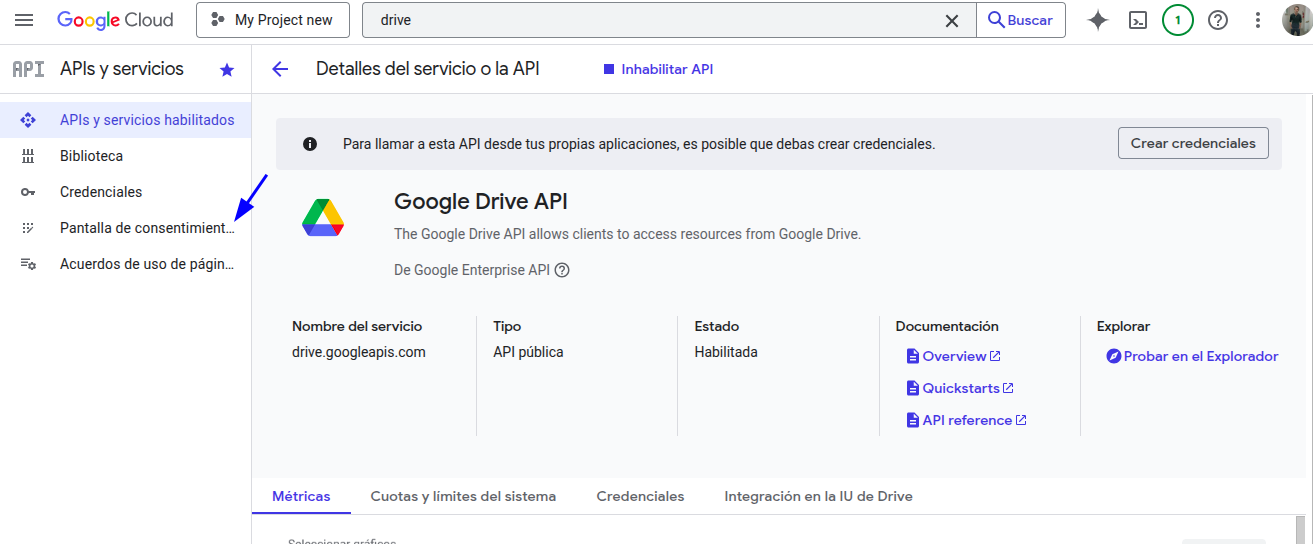The height and width of the screenshot is (544, 1313).
Task: Open the API reference documentation link
Action: coord(966,420)
